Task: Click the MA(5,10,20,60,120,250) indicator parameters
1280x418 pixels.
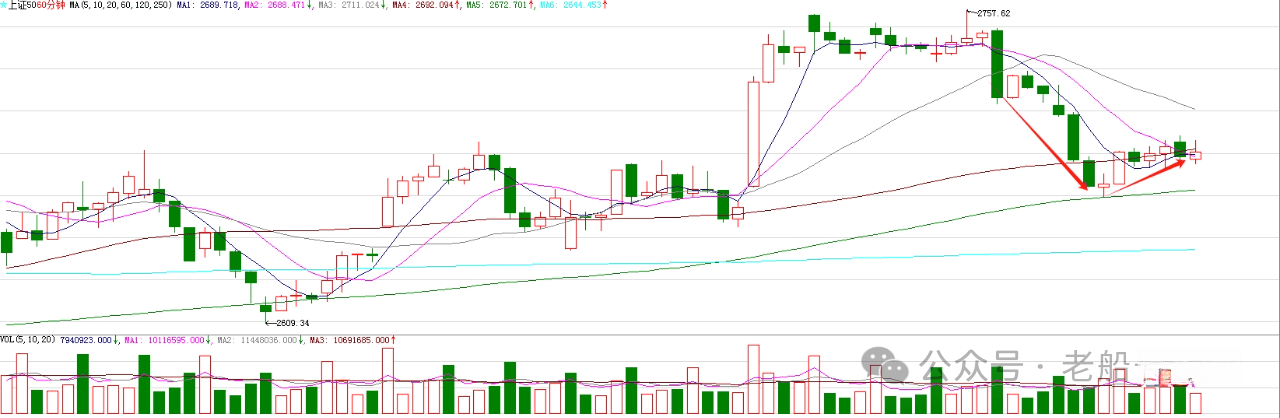Action: point(121,6)
